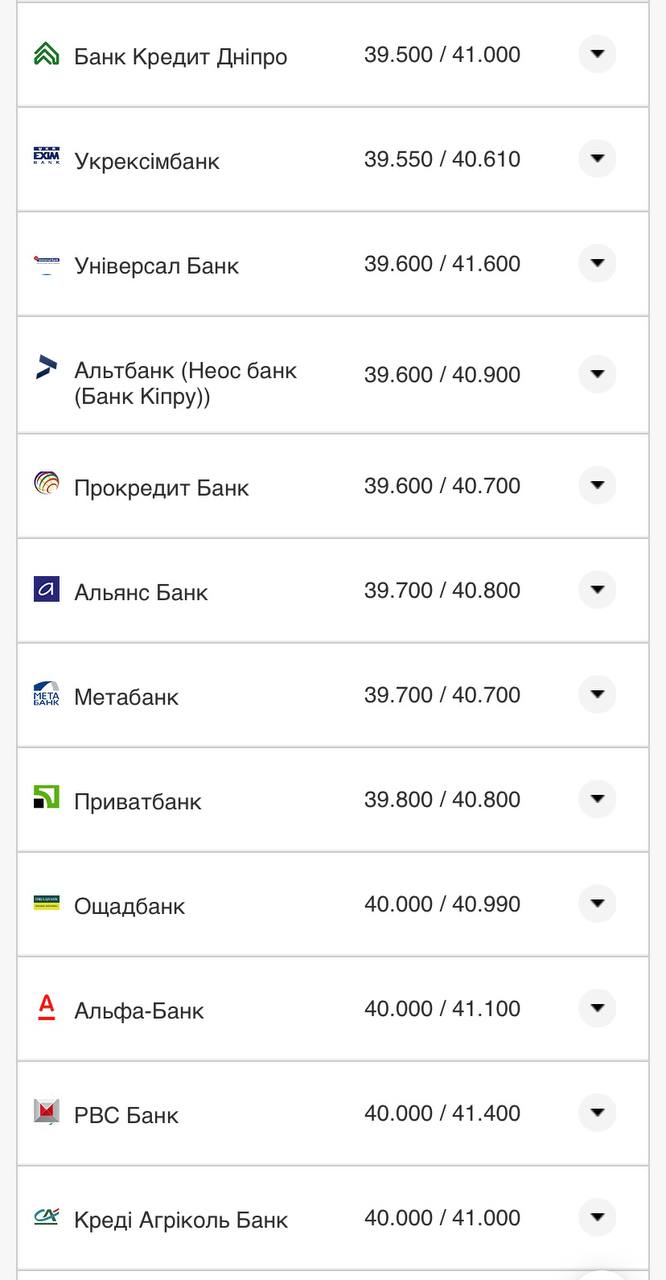Expand the Ощадбанк row dropdown arrow
Screen dimensions: 666x1280
point(597,903)
